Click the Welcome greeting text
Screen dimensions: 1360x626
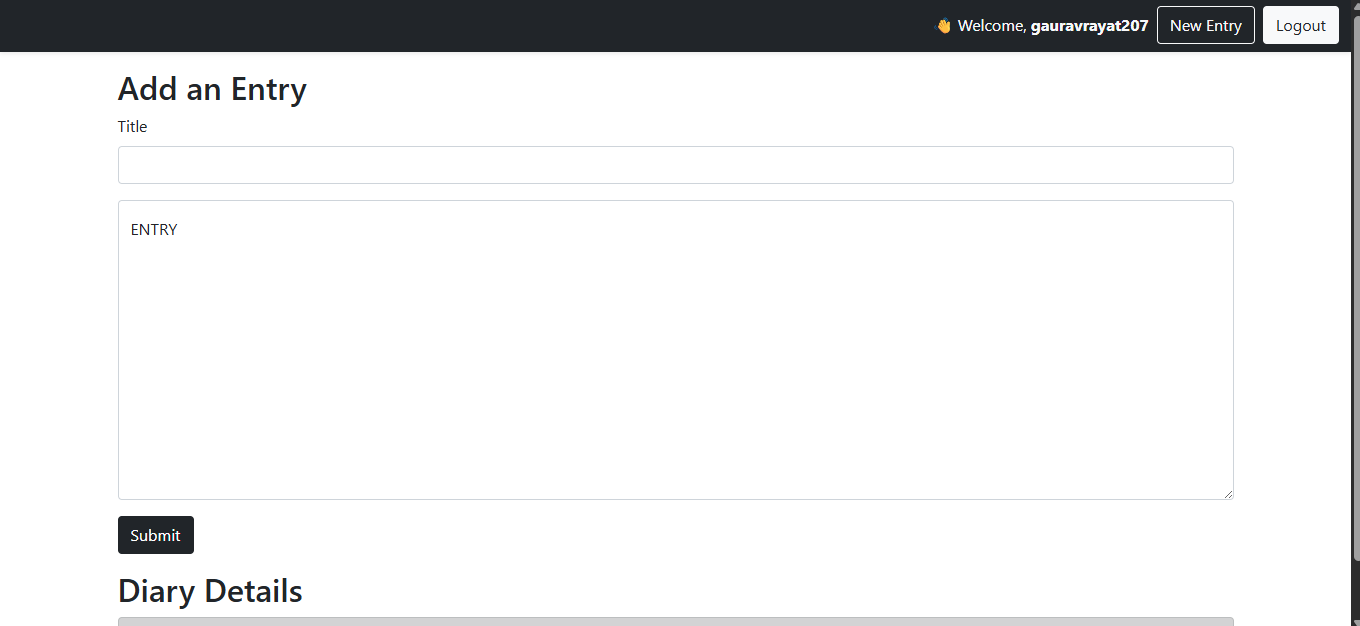pyautogui.click(x=991, y=26)
